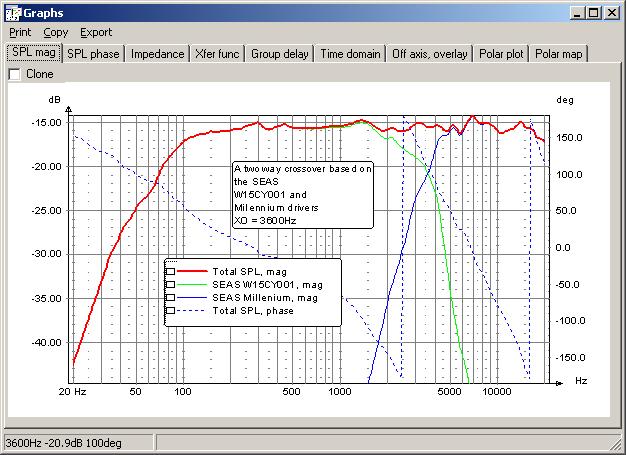Click the '-40.00' dB axis label
Screen dimensions: 626x455
[47, 342]
